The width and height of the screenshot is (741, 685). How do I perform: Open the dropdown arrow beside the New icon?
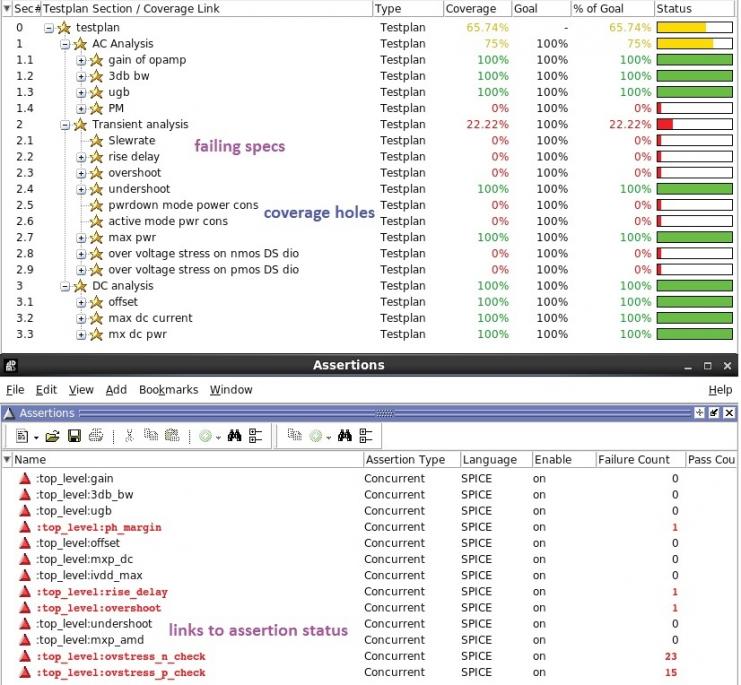pos(36,438)
